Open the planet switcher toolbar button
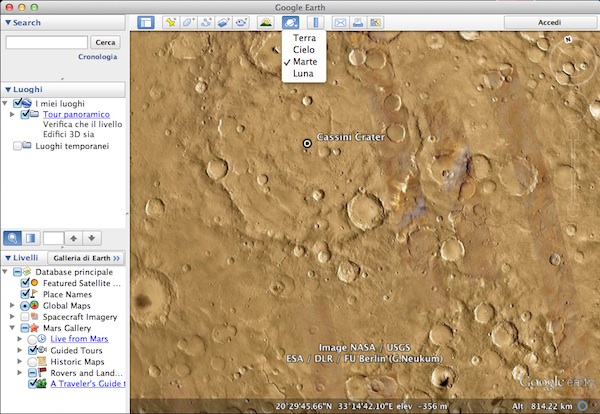 [290, 22]
